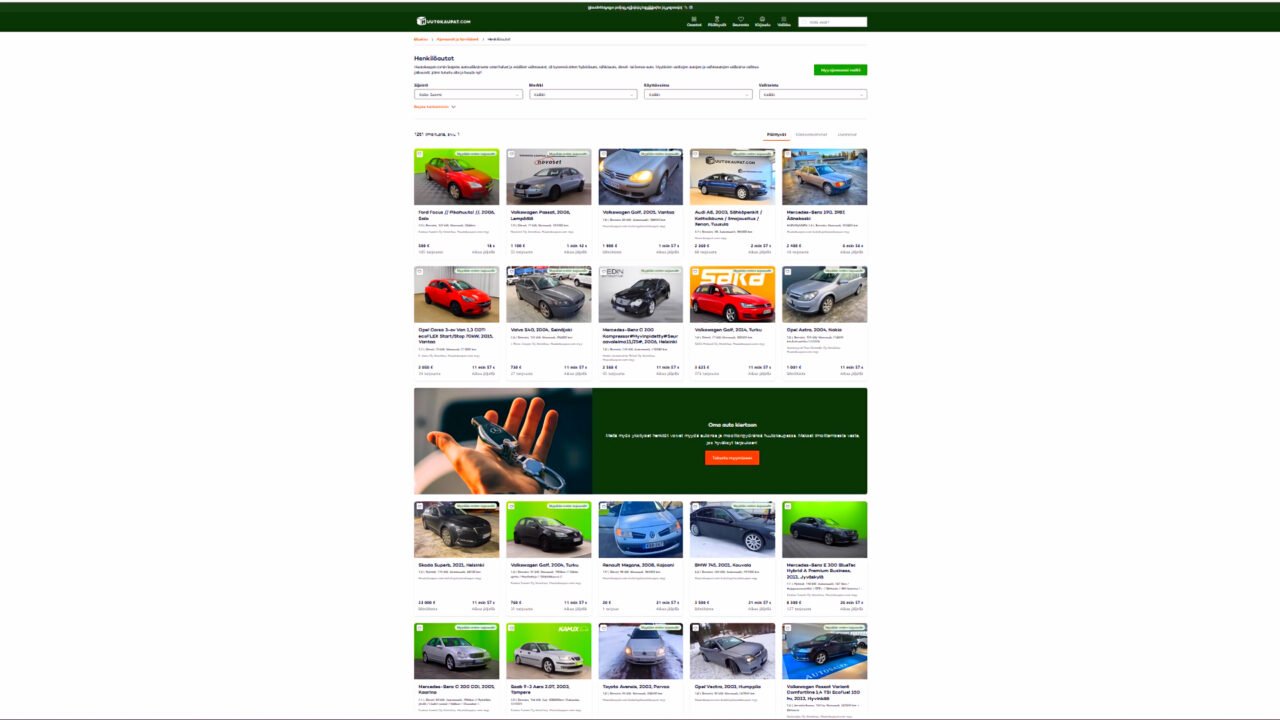Open the Seuranta heart icon in header
The image size is (1280, 720).
click(740, 20)
